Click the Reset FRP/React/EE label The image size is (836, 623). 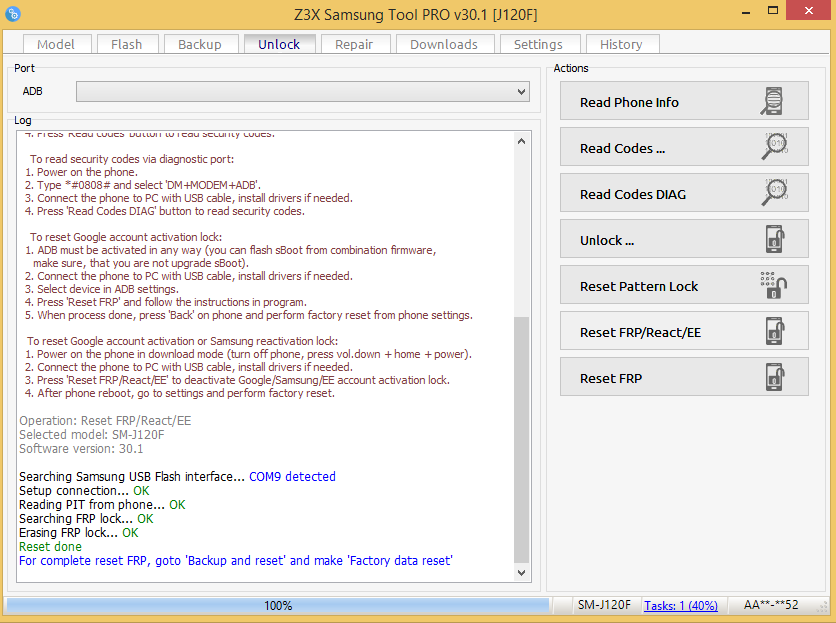pyautogui.click(x=640, y=333)
